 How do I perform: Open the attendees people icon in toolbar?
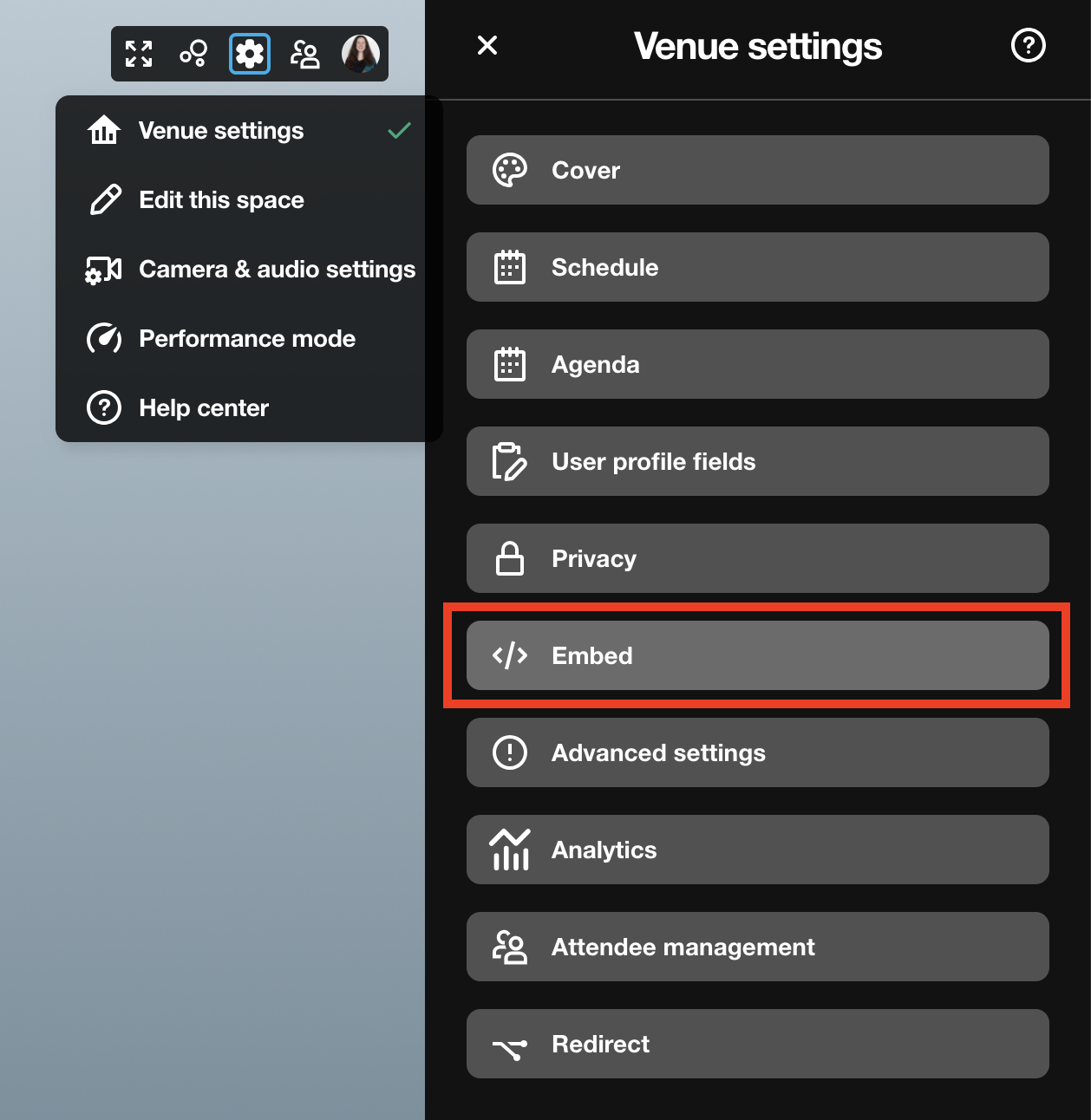pyautogui.click(x=304, y=54)
